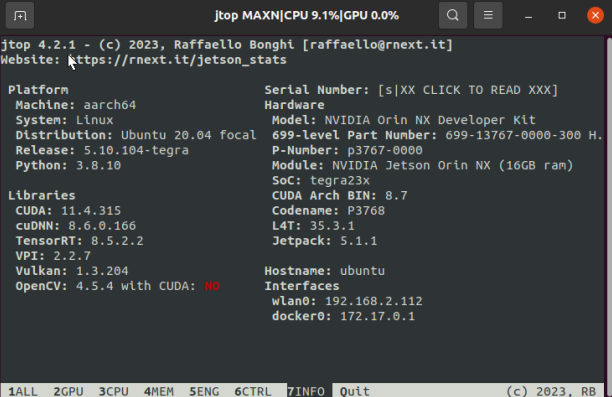The image size is (612, 397).
Task: Click the raffaello@rnext.it email address
Action: click(377, 45)
